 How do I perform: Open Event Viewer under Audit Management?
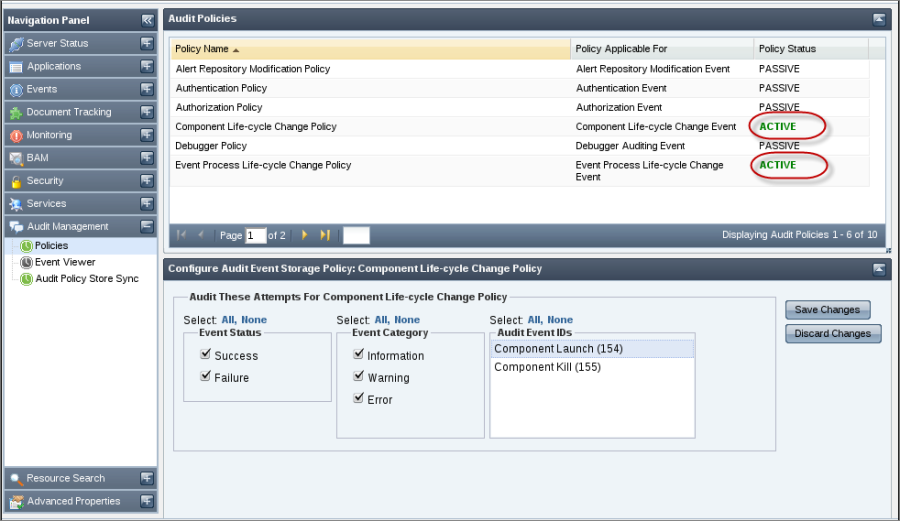65,262
